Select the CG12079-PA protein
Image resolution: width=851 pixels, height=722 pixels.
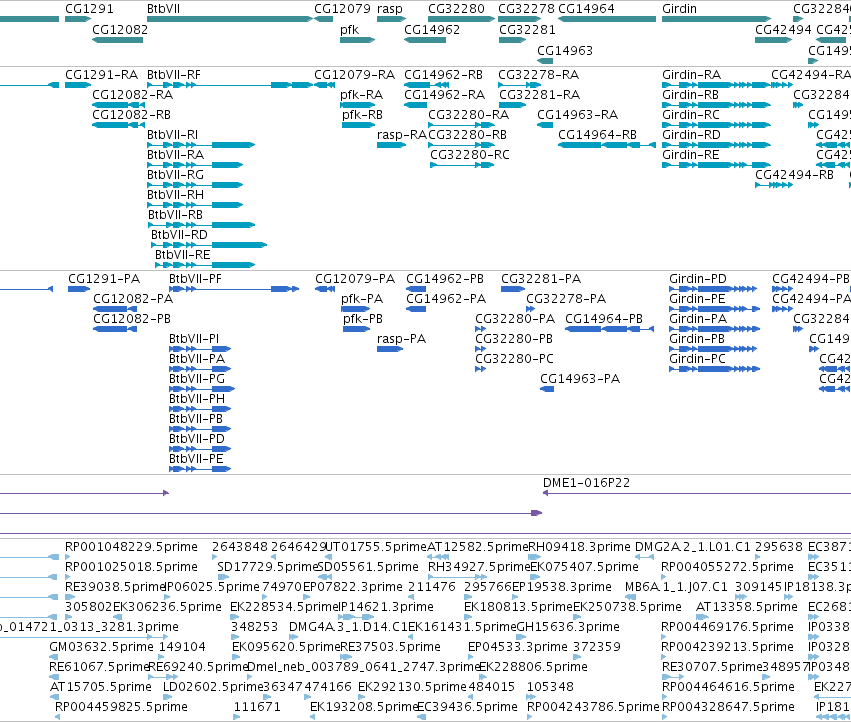[x=325, y=289]
